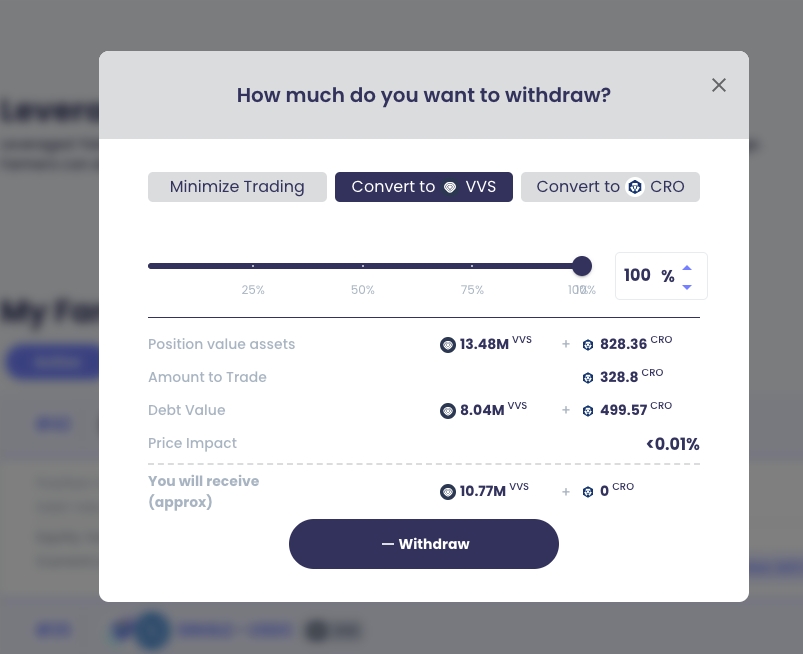803x654 pixels.
Task: Click the CRO icon beside 0 CRO received
Action: [588, 492]
